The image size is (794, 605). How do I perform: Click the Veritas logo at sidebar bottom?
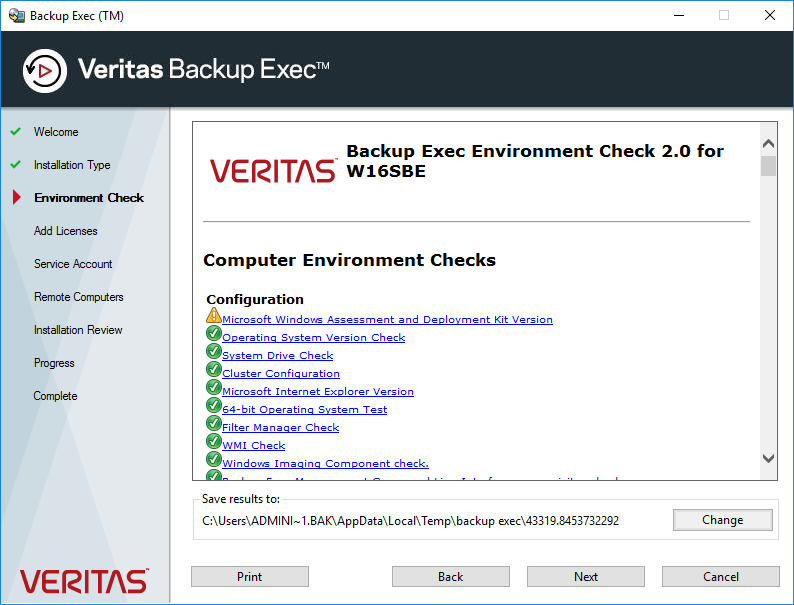point(84,581)
